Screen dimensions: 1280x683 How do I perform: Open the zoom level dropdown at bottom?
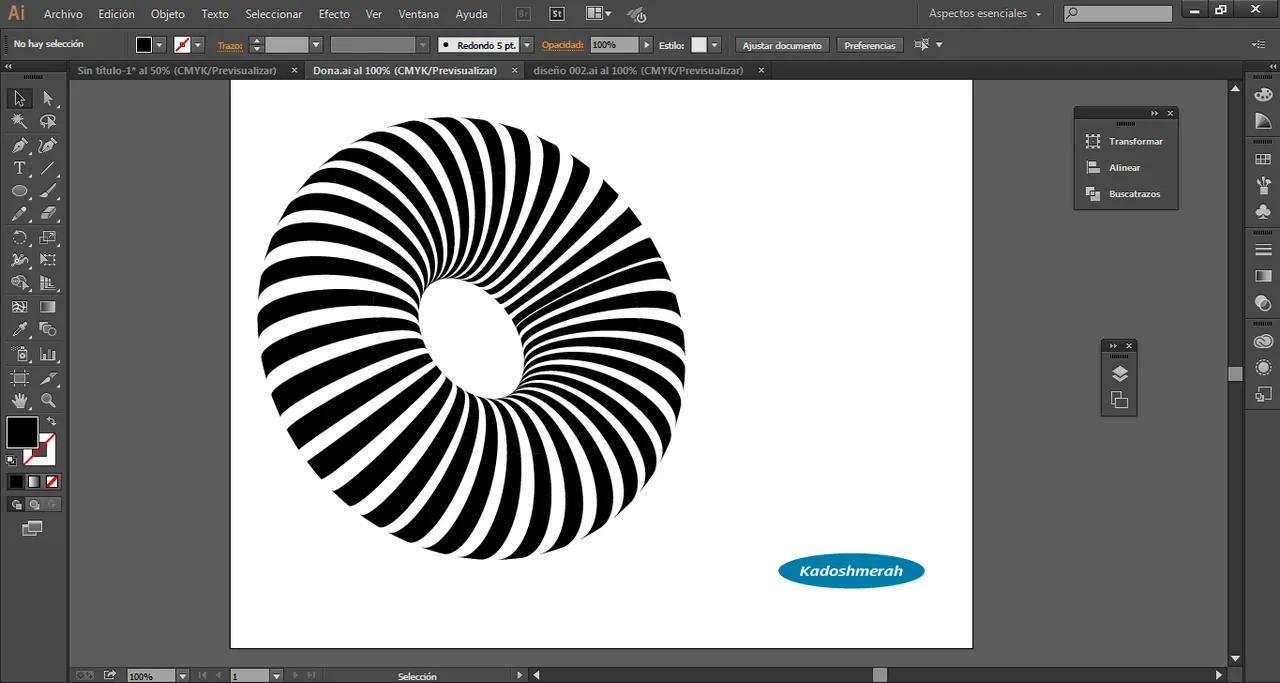pos(181,676)
